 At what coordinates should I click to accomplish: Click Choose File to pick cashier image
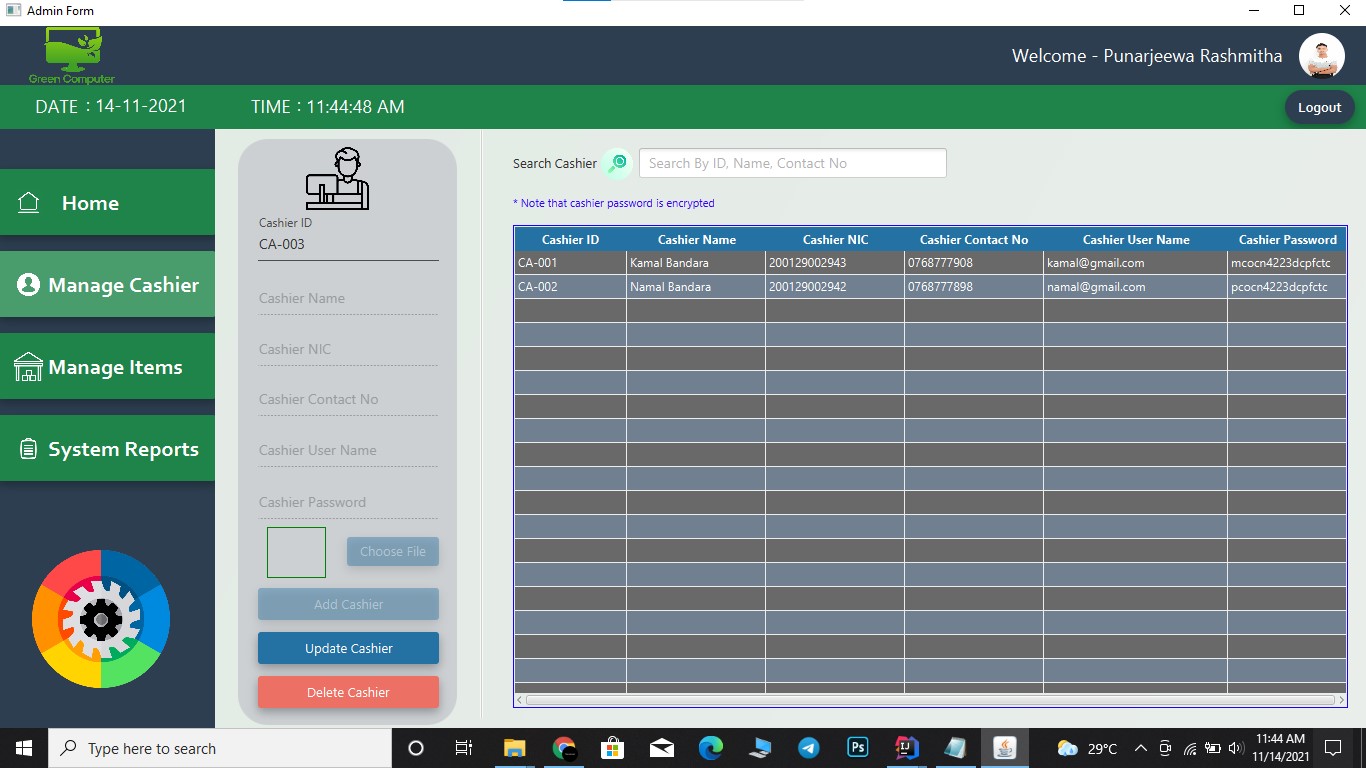tap(392, 551)
